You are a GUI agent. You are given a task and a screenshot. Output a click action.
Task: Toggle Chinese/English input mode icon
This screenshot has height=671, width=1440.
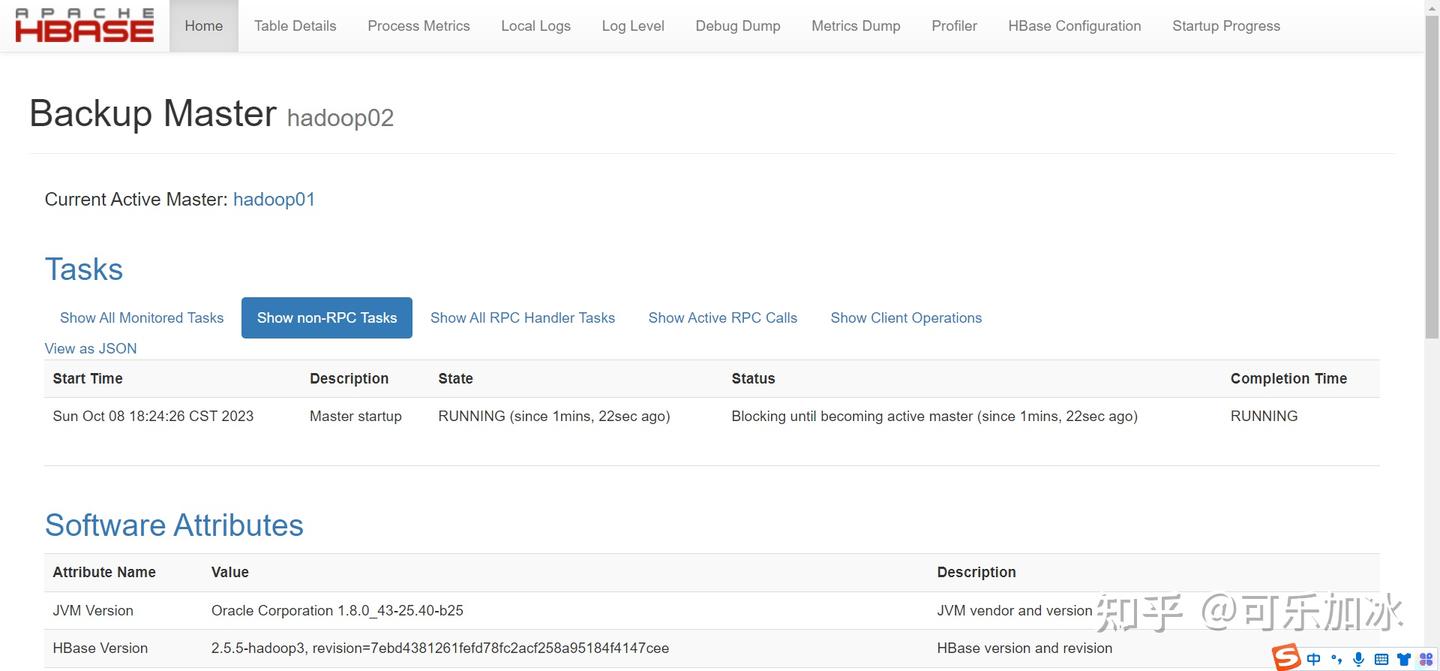1314,659
